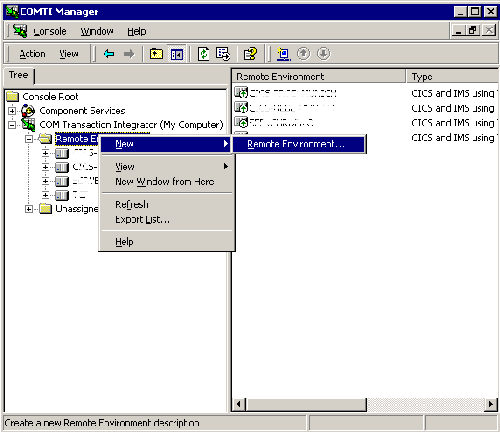Screen dimensions: 500x432
Task: Click the Export List toolbar icon
Action: (223, 54)
